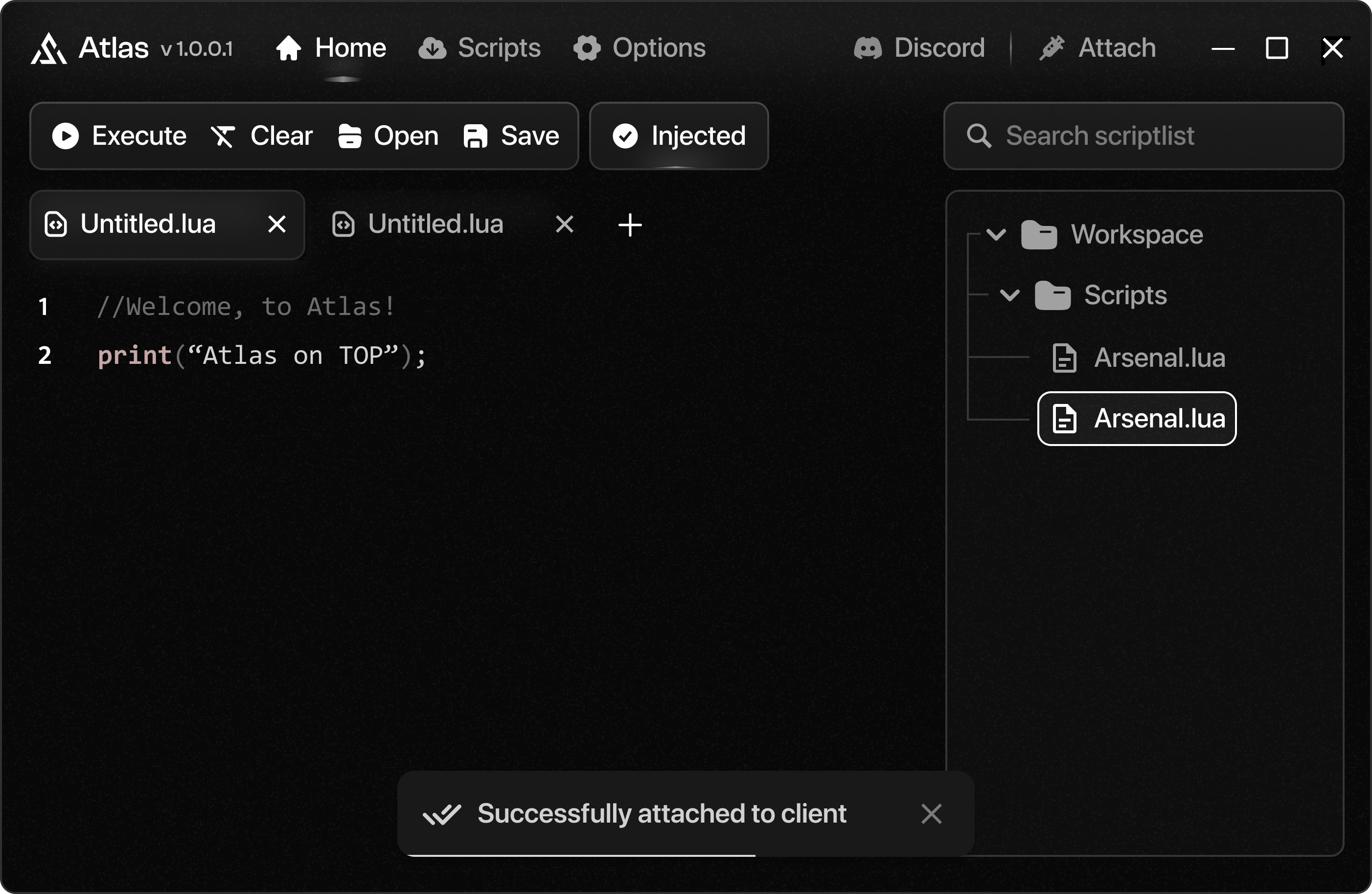1372x894 pixels.
Task: Collapse the Workspace folder chevron
Action: (996, 234)
